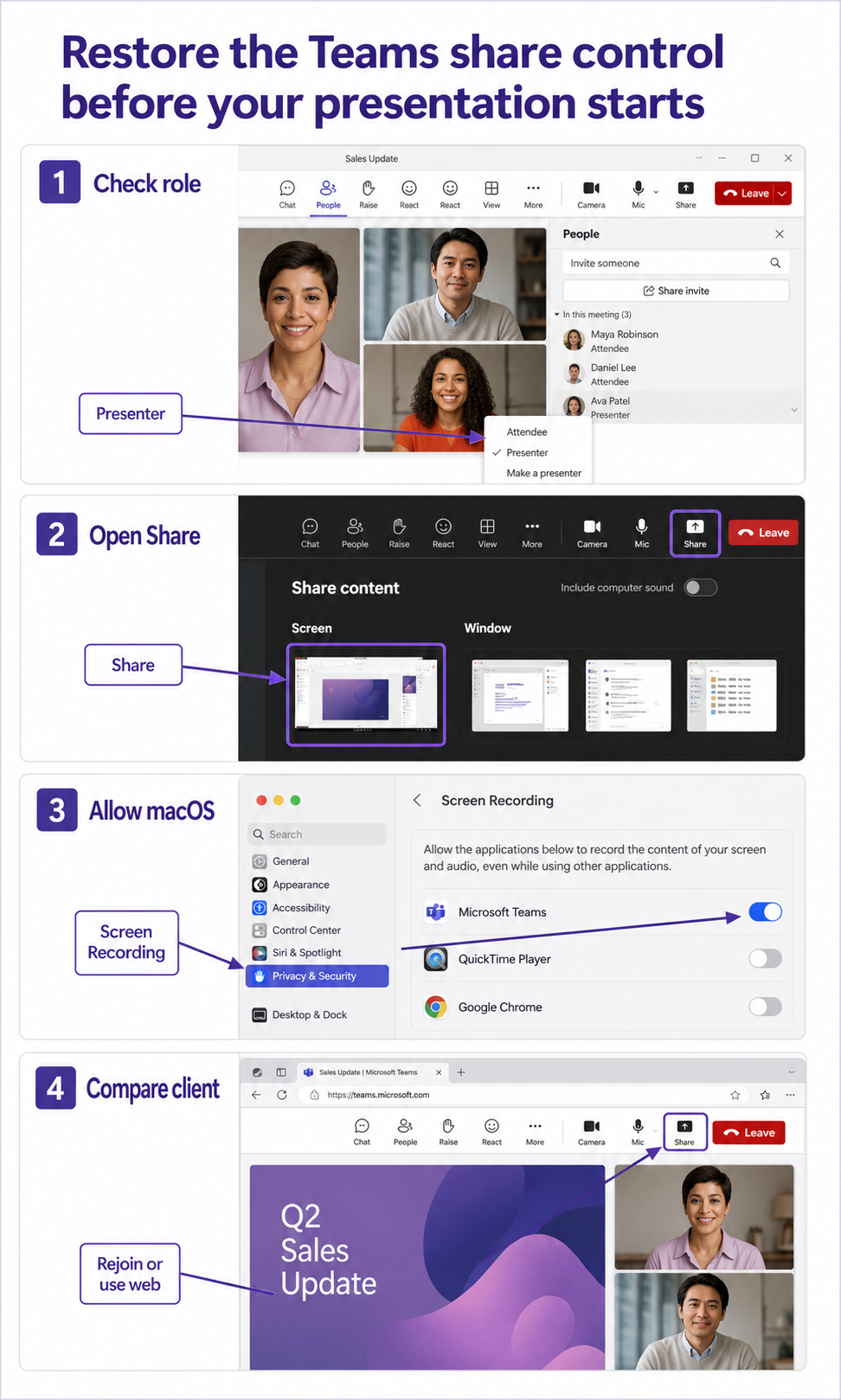The height and width of the screenshot is (1400, 841).
Task: Click the highlighted Share button in dark toolbar
Action: pos(695,534)
